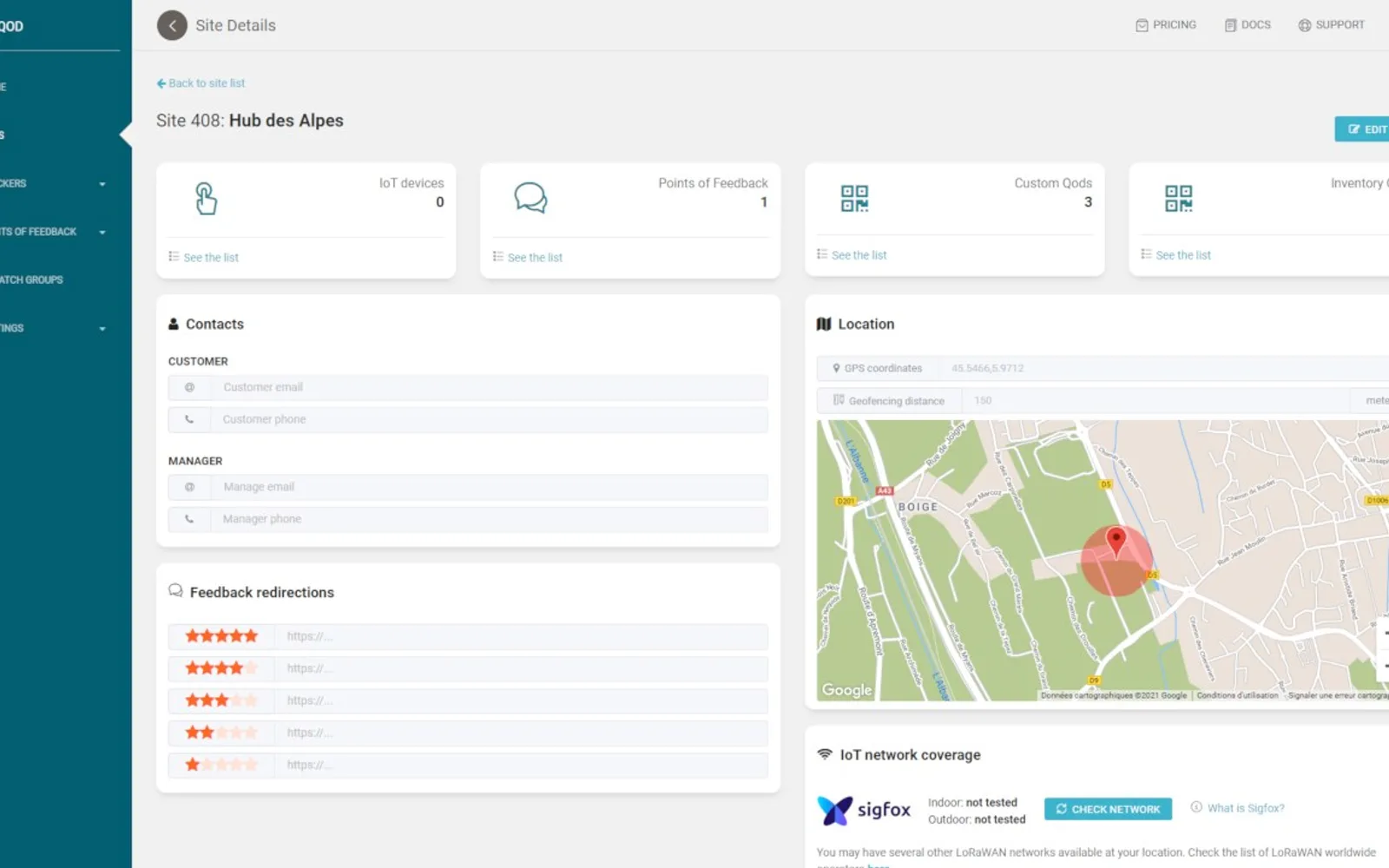
Task: Go back to site list
Action: (x=201, y=83)
